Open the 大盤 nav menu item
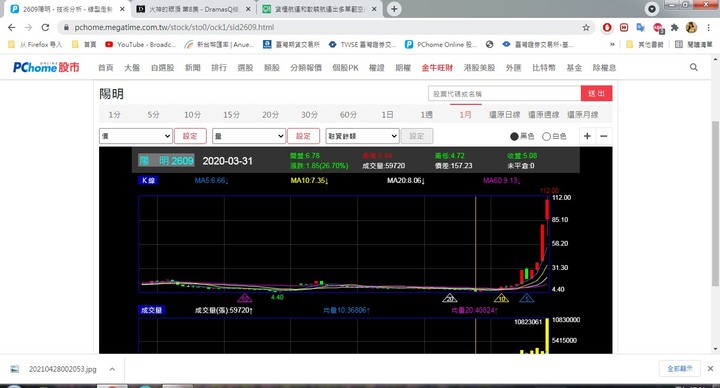 (132, 67)
